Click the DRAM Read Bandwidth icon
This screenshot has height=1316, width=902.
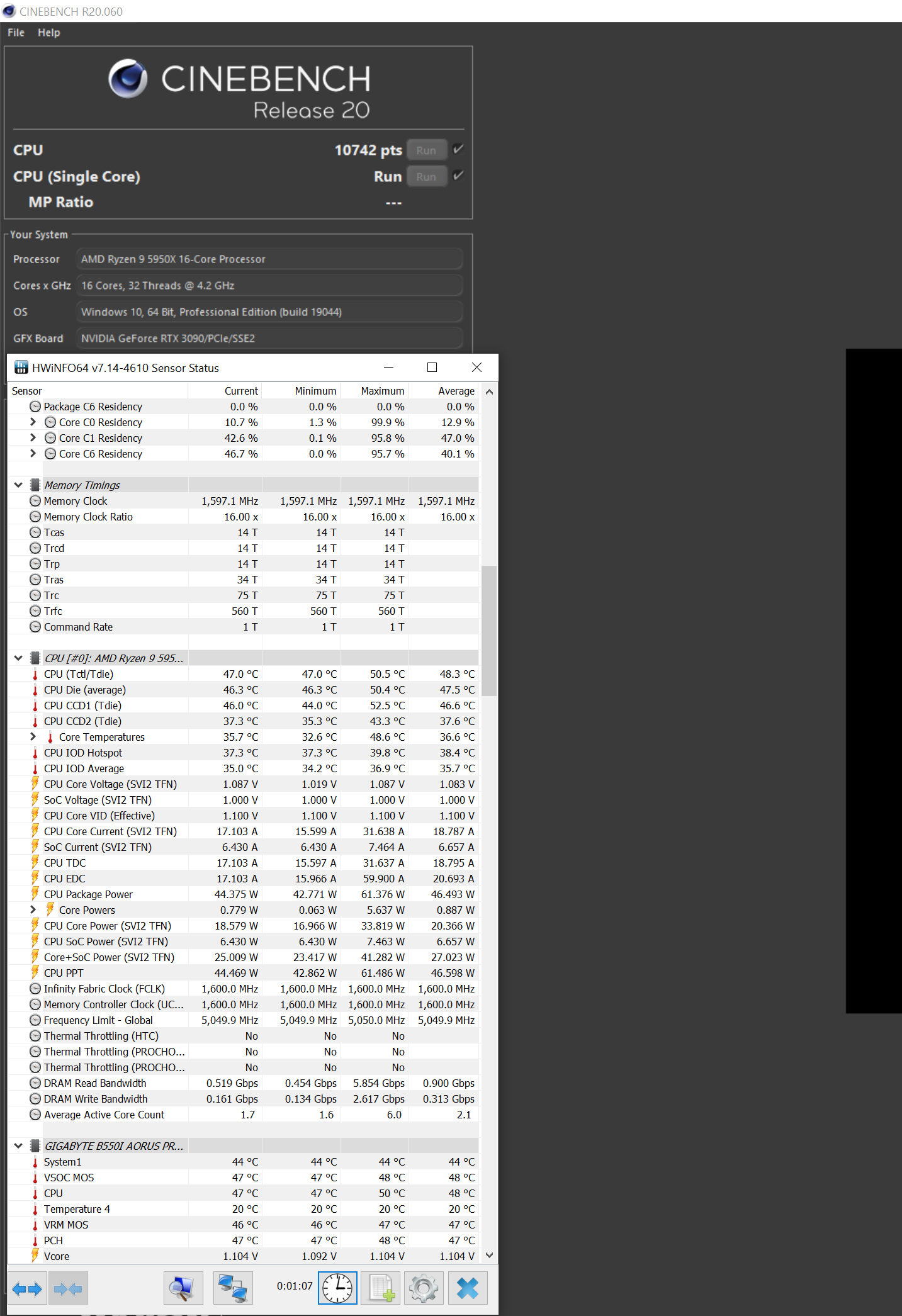35,1083
